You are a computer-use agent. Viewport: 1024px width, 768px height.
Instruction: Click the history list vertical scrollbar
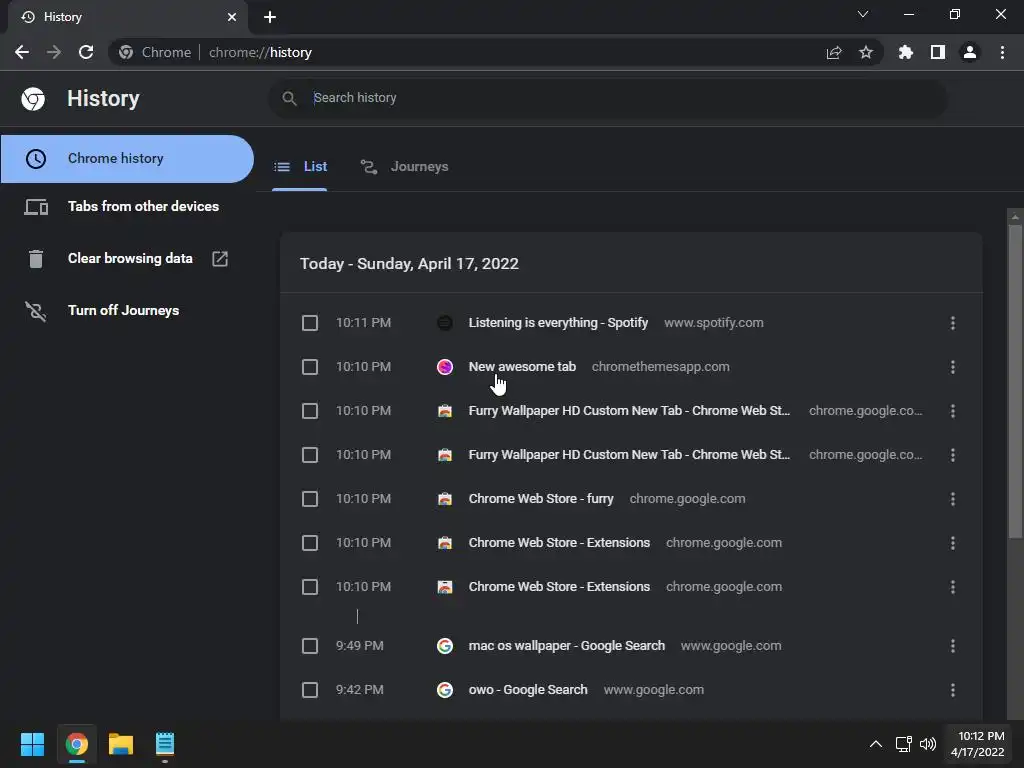pyautogui.click(x=1015, y=379)
